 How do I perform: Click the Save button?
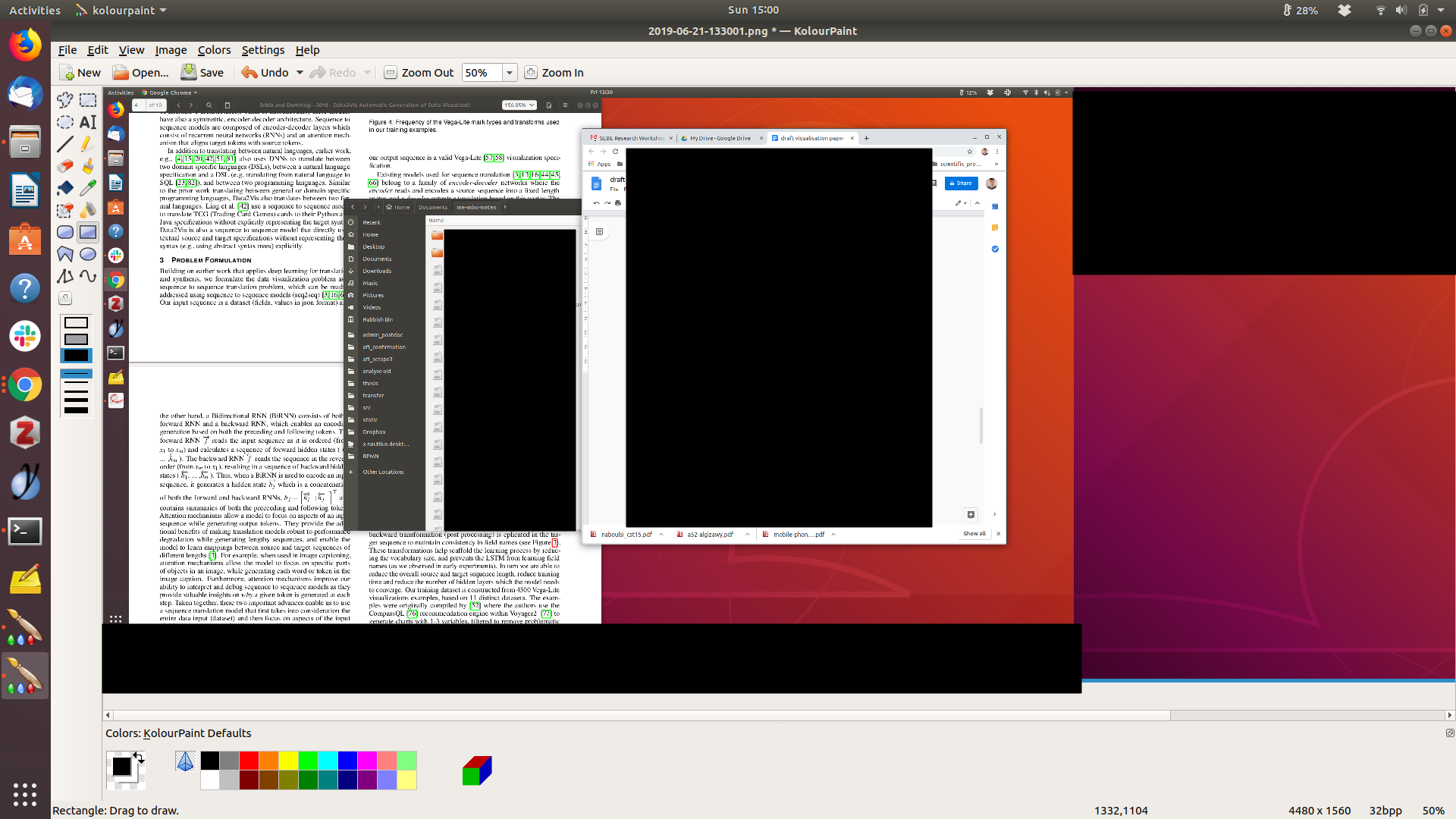click(x=202, y=73)
